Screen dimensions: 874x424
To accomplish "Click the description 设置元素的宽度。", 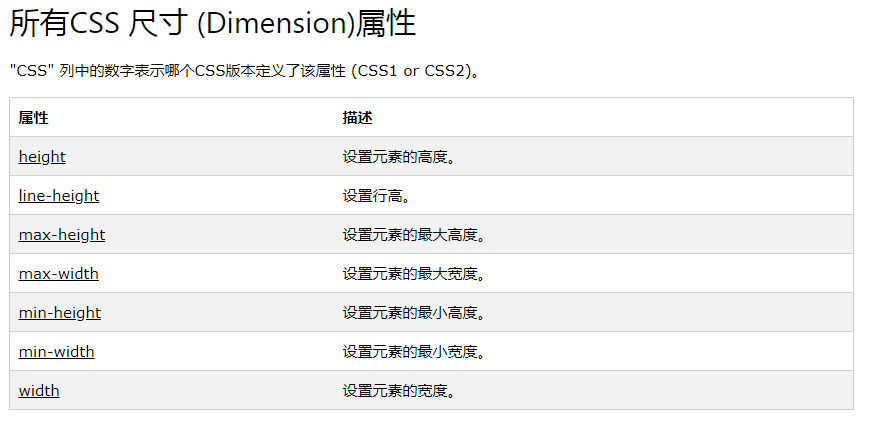I will coord(399,391).
